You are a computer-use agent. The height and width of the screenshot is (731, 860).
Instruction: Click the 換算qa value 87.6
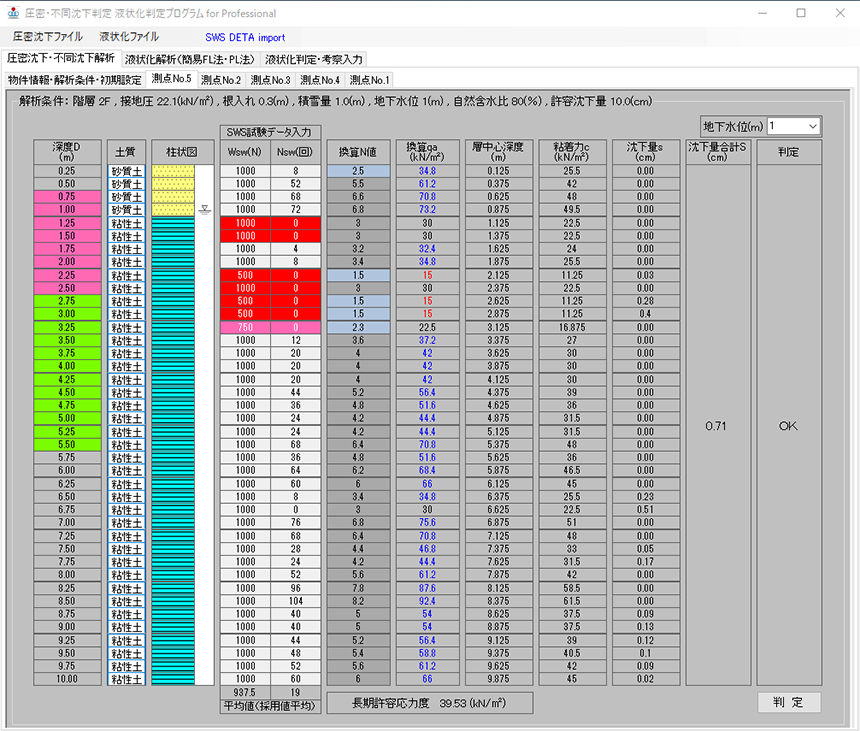pos(427,588)
